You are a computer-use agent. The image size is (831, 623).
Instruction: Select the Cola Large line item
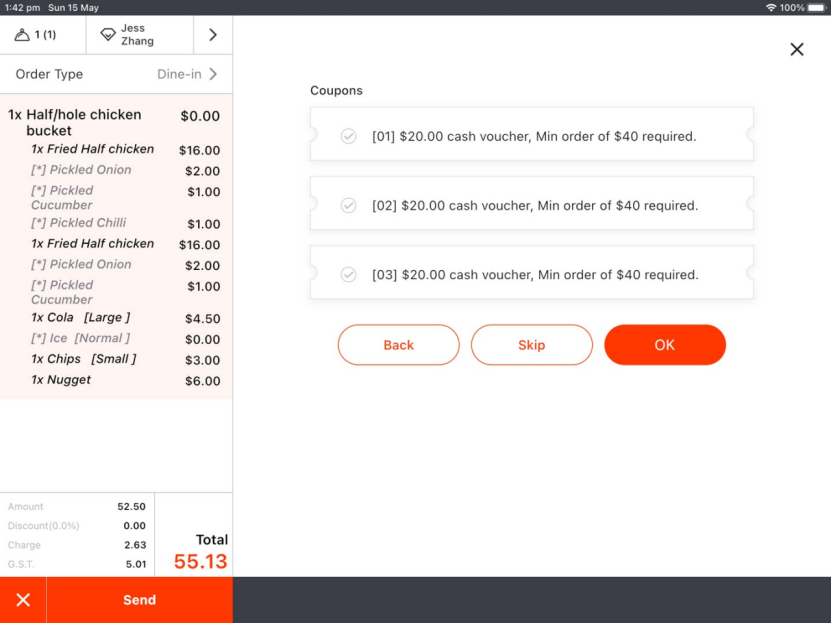coord(82,318)
